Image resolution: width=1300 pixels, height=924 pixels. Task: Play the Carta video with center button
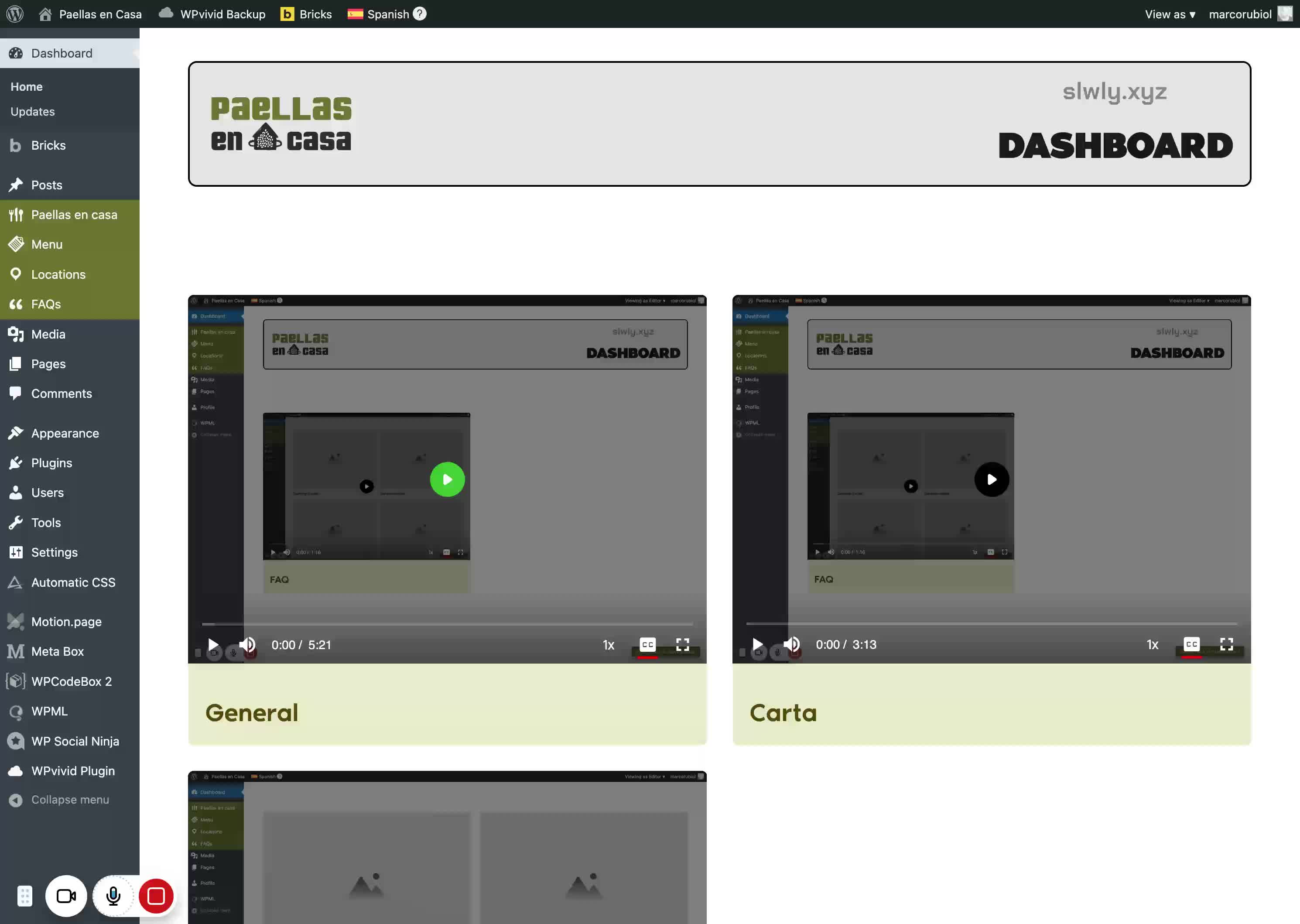pos(991,479)
